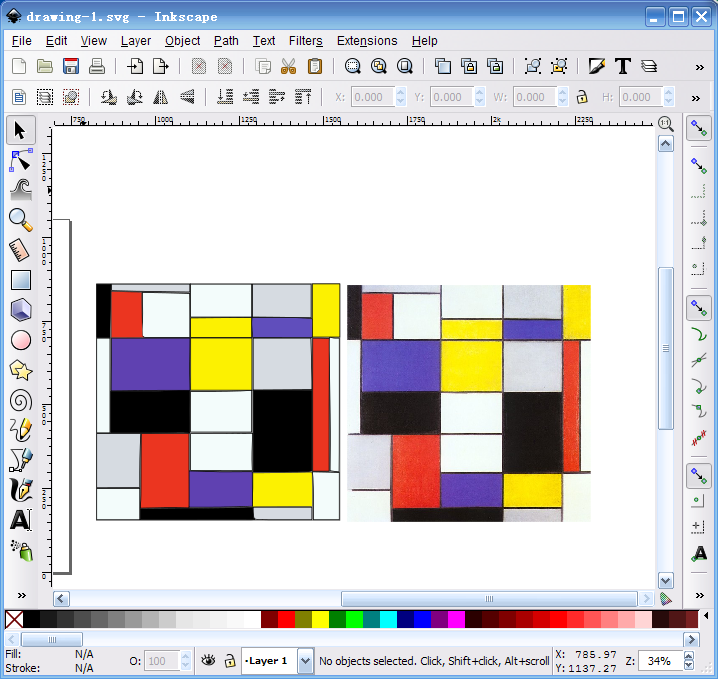Cut selection with scissors icon
718x679 pixels.
(288, 66)
